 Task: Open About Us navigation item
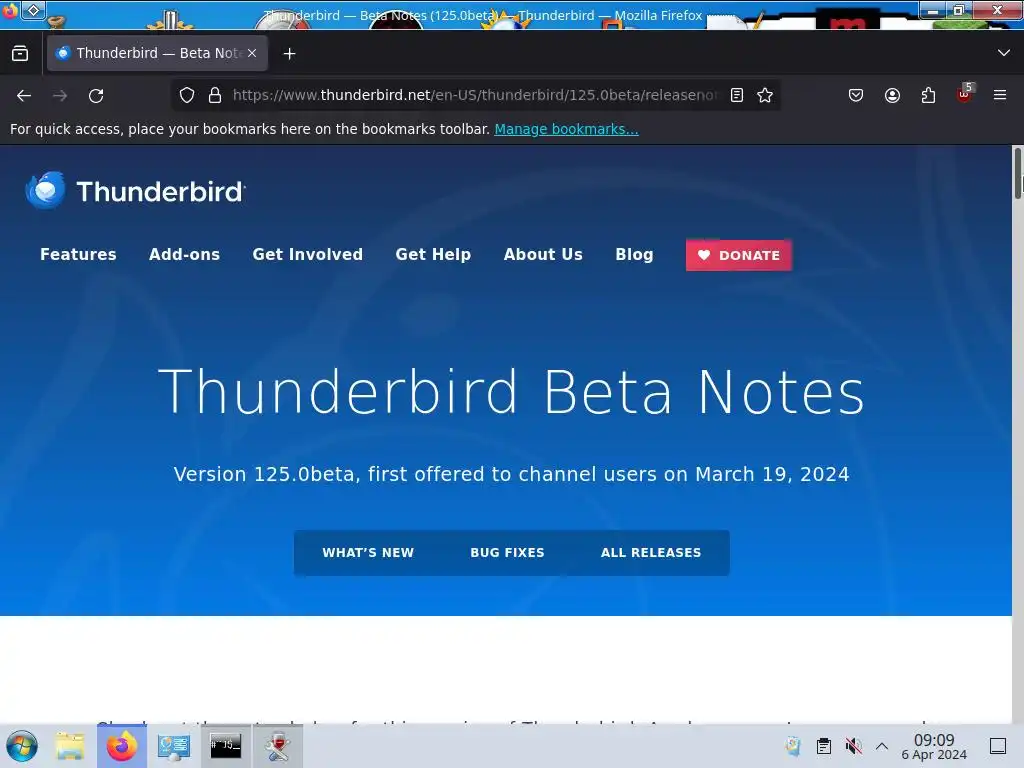click(x=543, y=255)
